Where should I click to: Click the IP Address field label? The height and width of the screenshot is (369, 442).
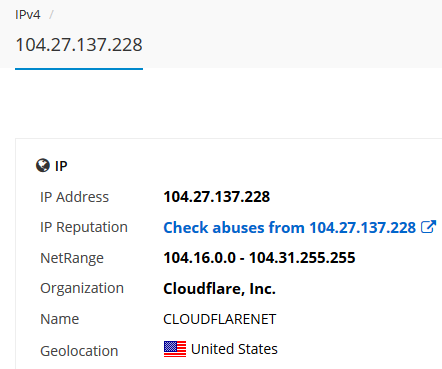tap(75, 197)
